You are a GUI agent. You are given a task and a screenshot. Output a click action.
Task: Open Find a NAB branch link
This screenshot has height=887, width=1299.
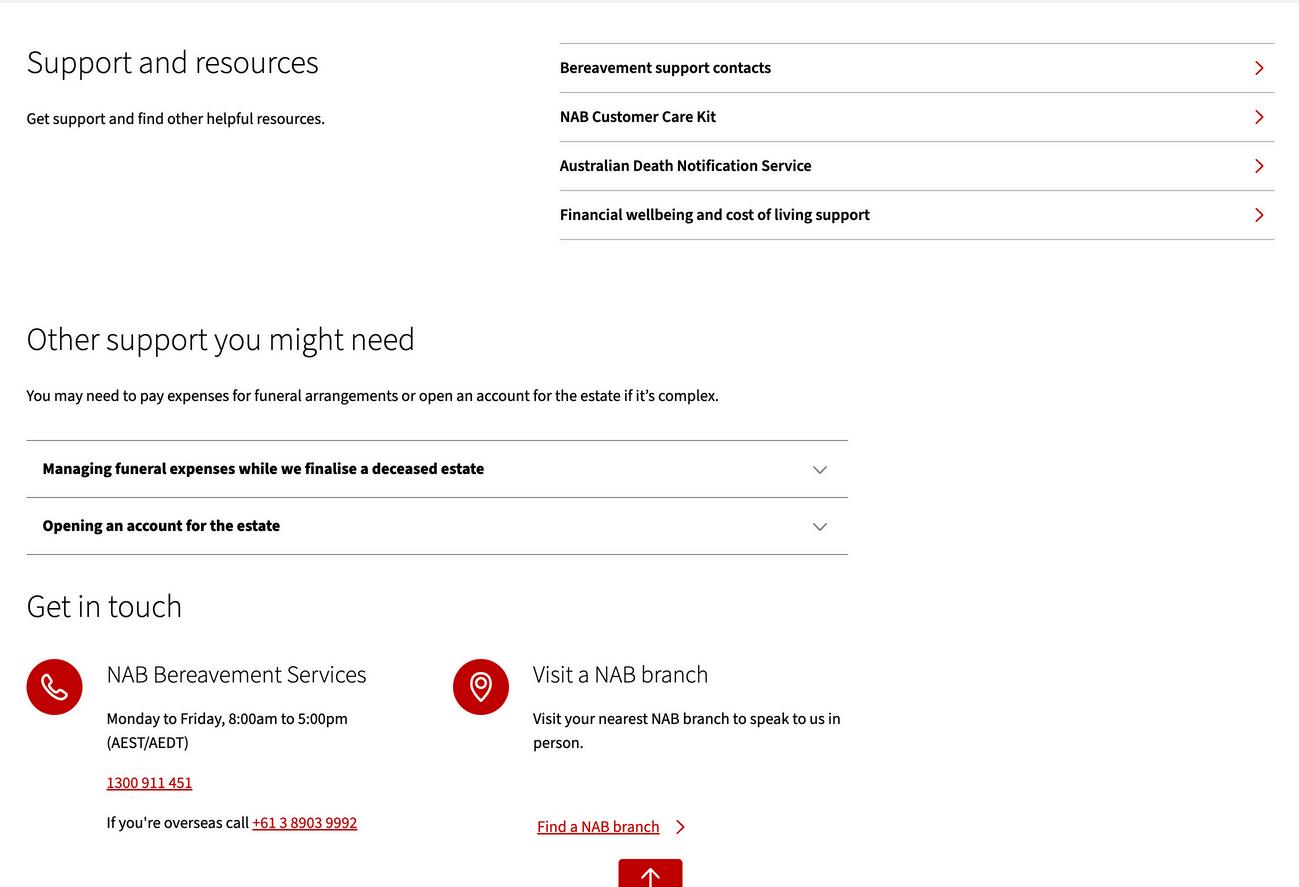click(x=598, y=827)
